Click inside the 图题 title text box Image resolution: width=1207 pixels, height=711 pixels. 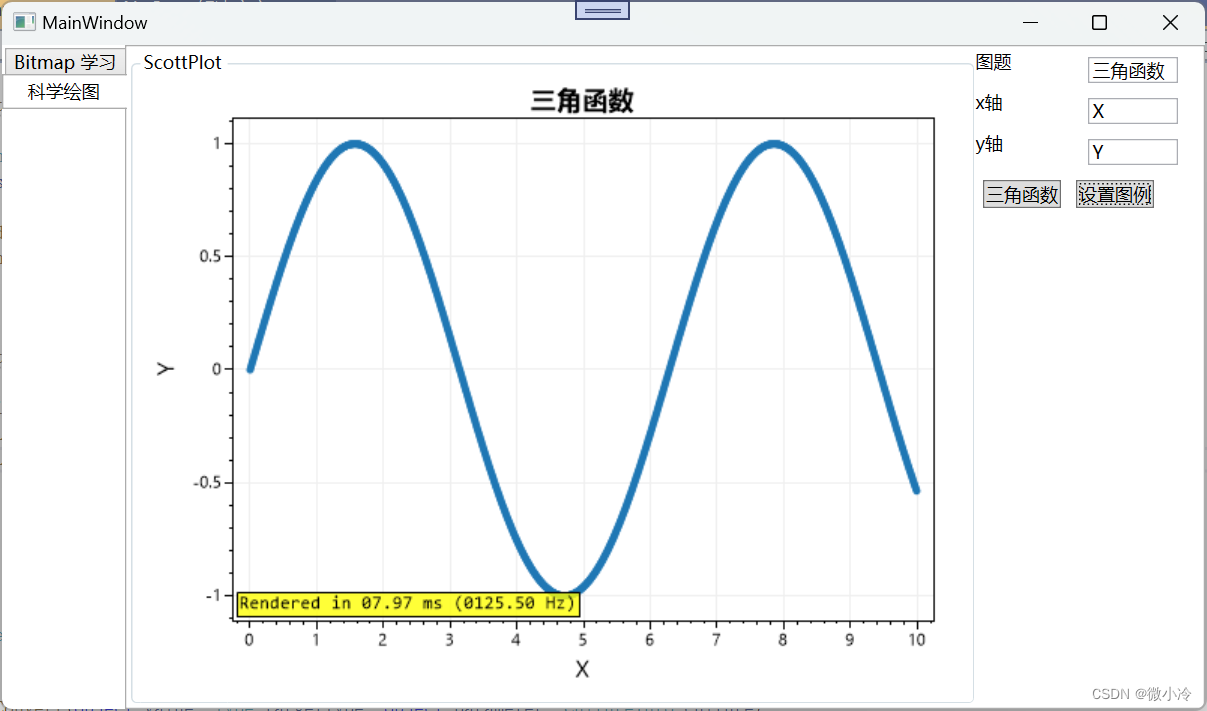click(1132, 70)
